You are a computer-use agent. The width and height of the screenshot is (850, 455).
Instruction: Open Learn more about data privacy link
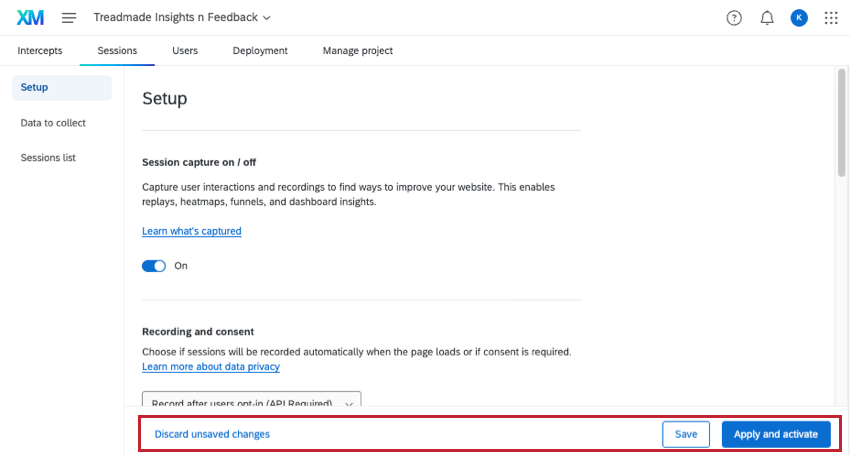click(x=211, y=367)
